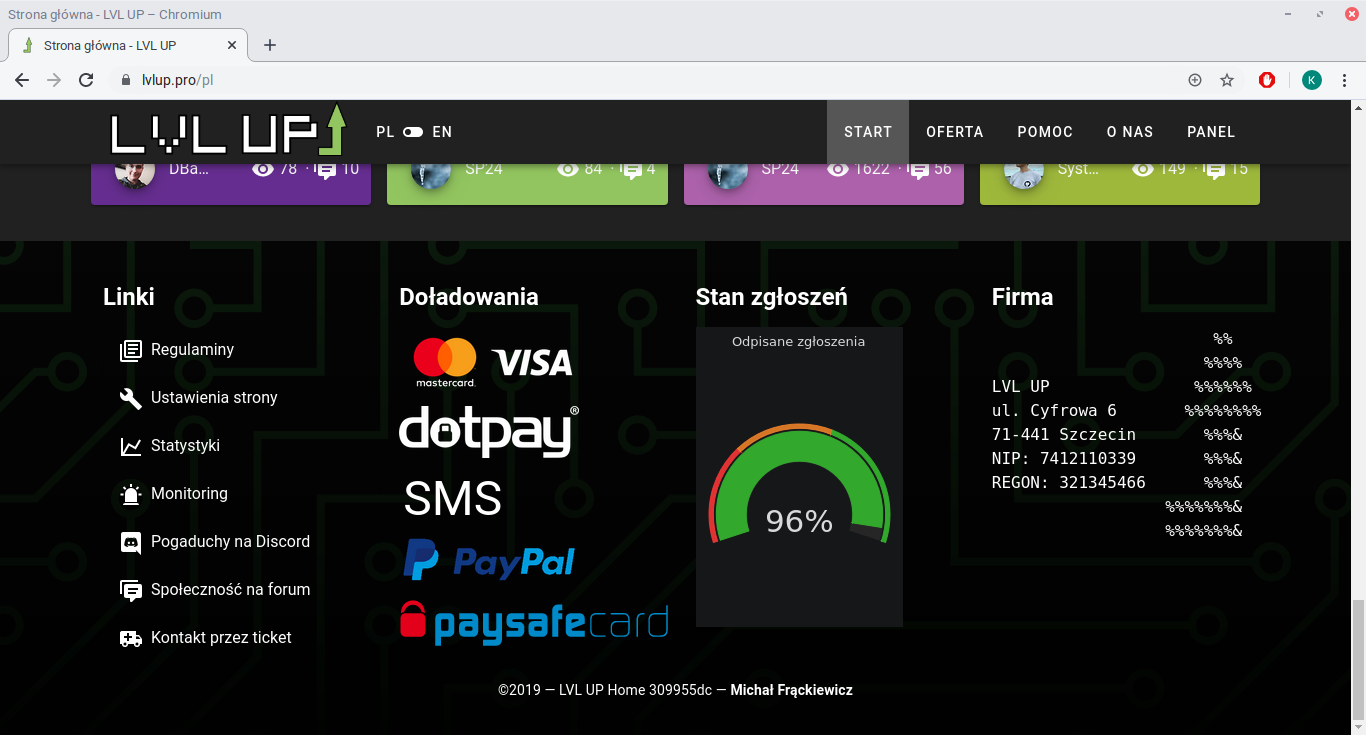
Task: Reload the page with the refresh button
Action: coord(86,80)
